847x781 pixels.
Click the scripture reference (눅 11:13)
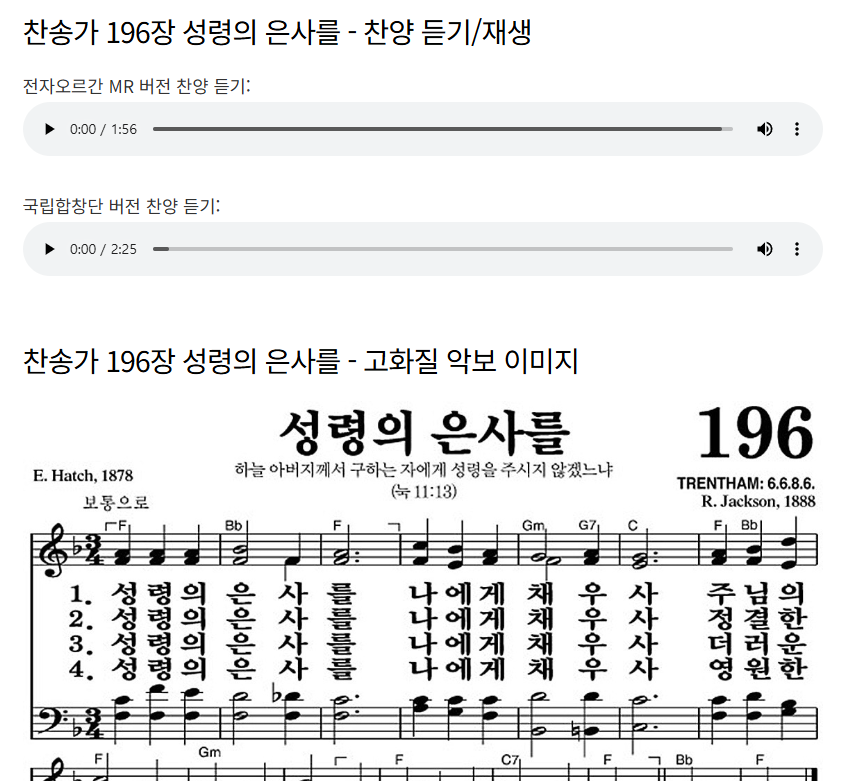pos(424,492)
